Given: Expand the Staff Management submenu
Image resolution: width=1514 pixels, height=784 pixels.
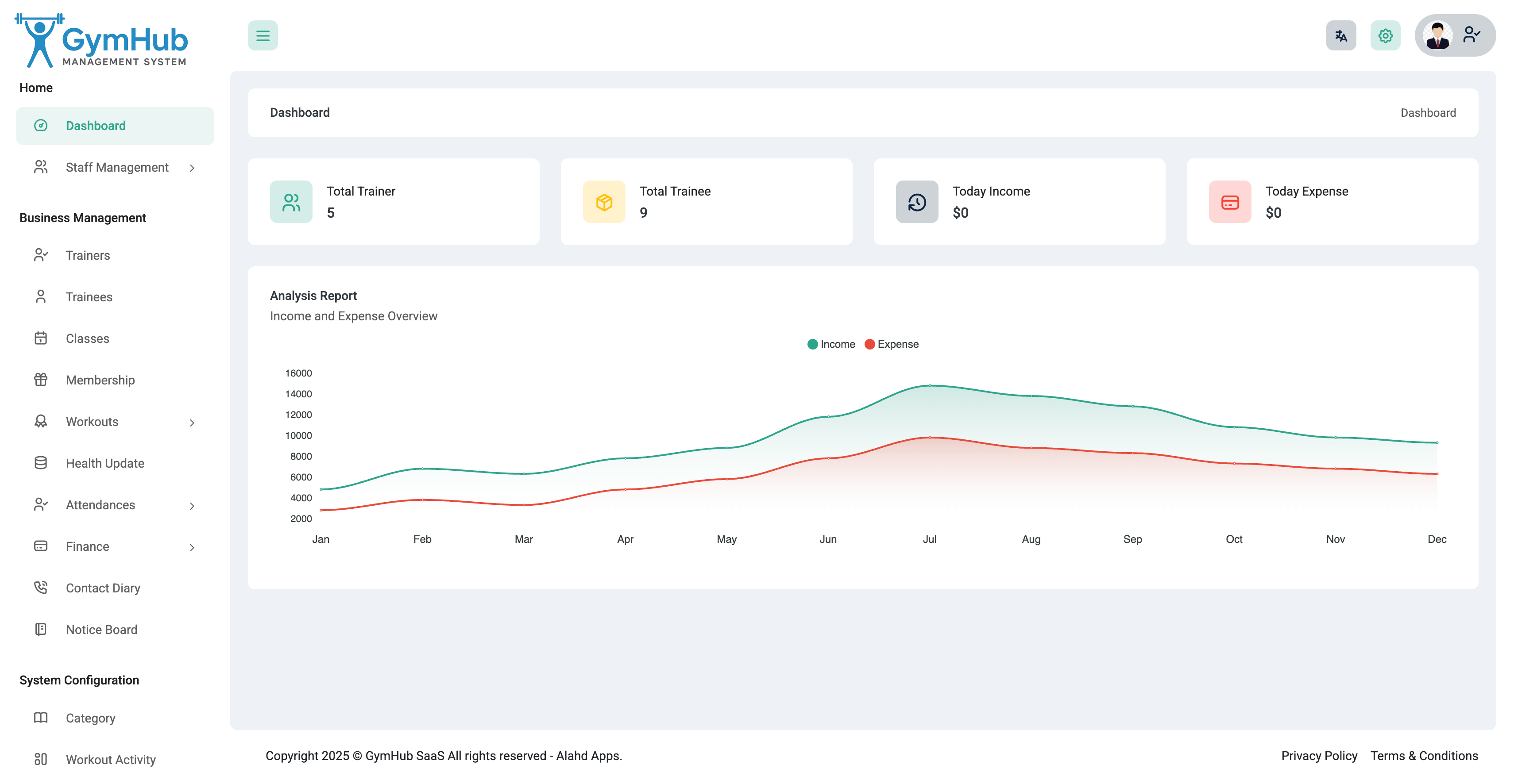Looking at the screenshot, I should click(116, 167).
